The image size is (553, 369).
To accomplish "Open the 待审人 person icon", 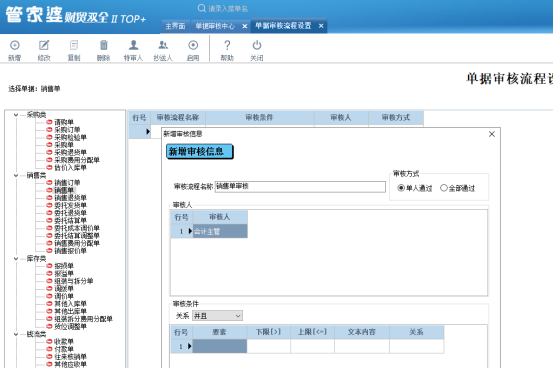I will (x=133, y=46).
